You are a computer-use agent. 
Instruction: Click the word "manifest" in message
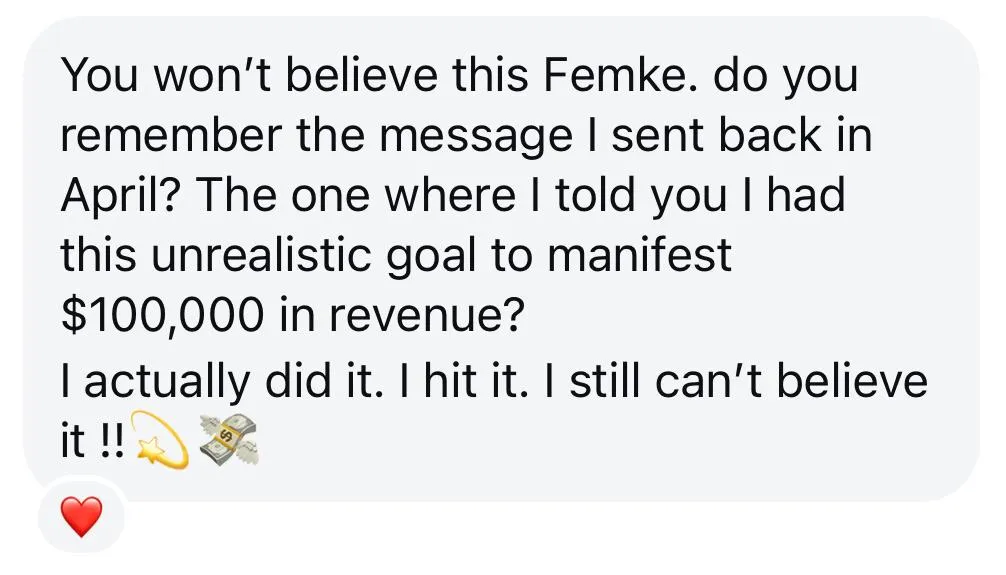[639, 255]
